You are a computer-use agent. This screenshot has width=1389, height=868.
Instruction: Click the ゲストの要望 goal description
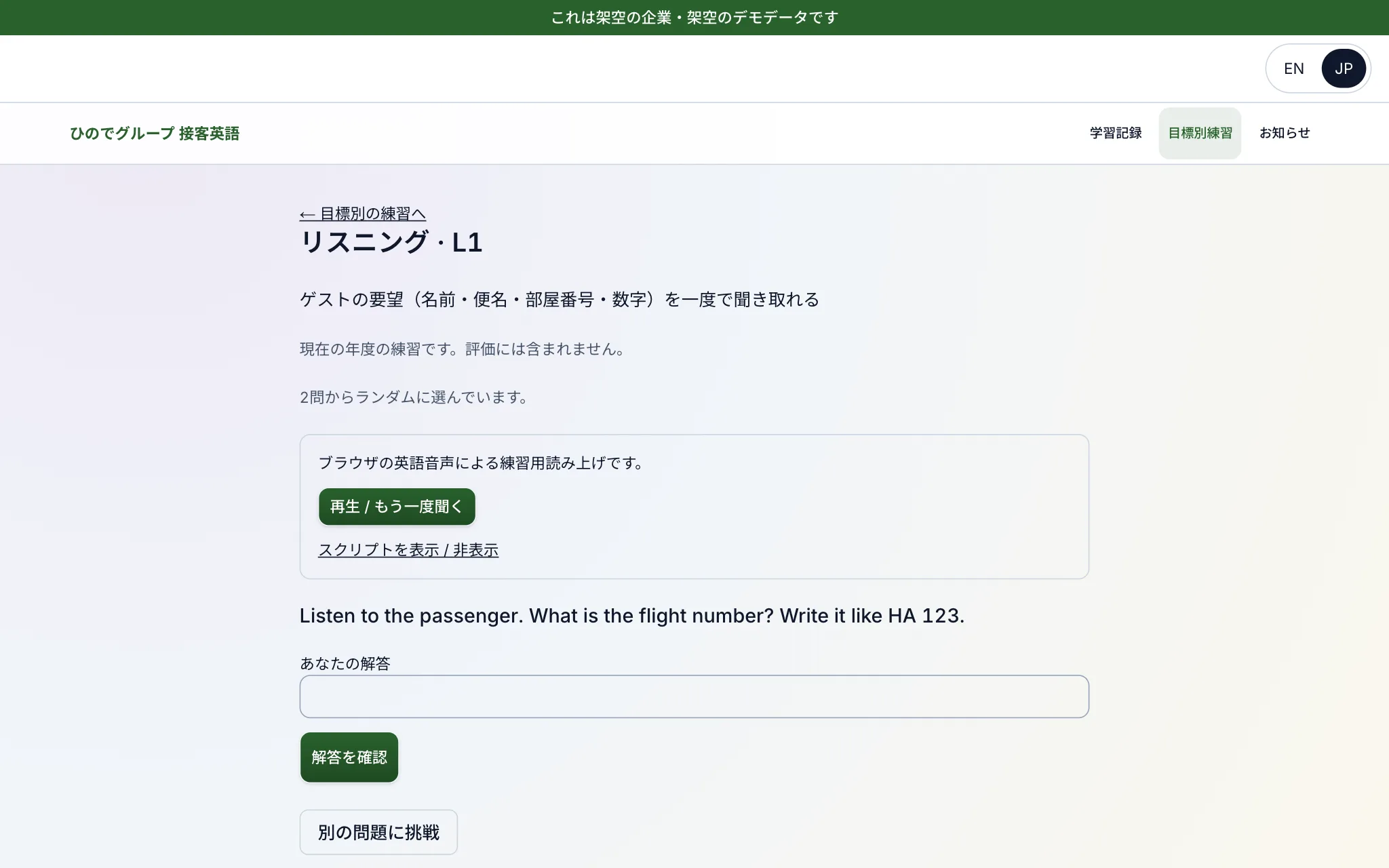point(560,300)
